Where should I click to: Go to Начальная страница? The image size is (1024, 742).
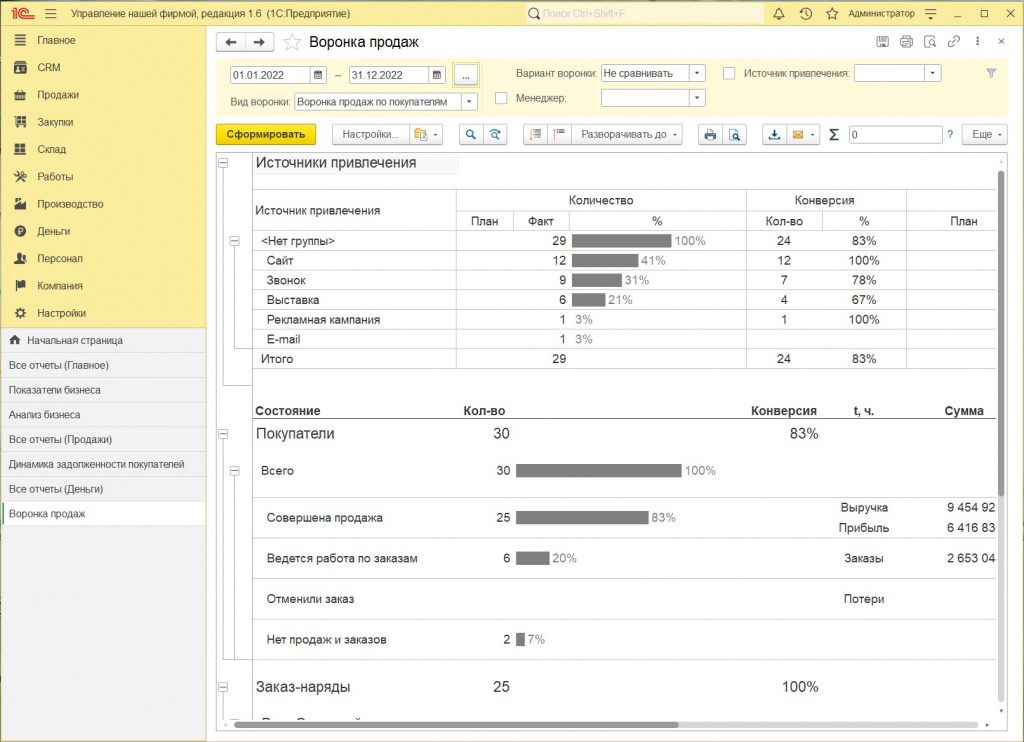coord(103,340)
